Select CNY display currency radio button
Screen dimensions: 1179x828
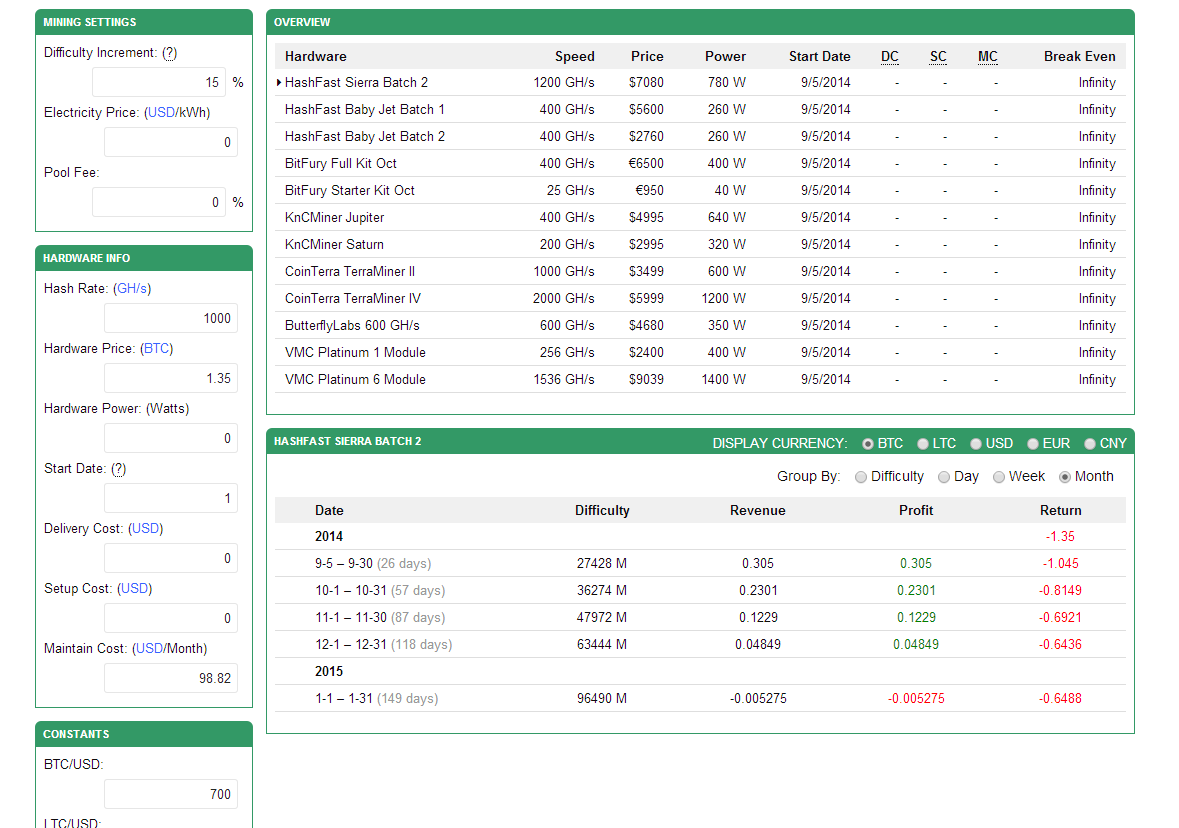[1090, 444]
